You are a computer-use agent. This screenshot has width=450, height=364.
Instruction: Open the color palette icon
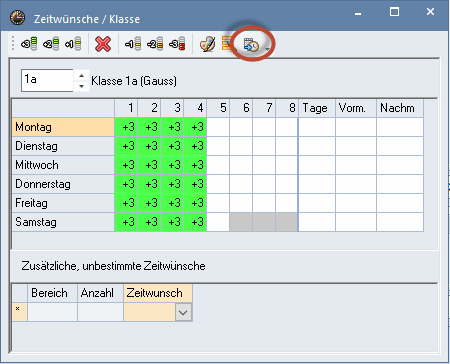[x=207, y=44]
